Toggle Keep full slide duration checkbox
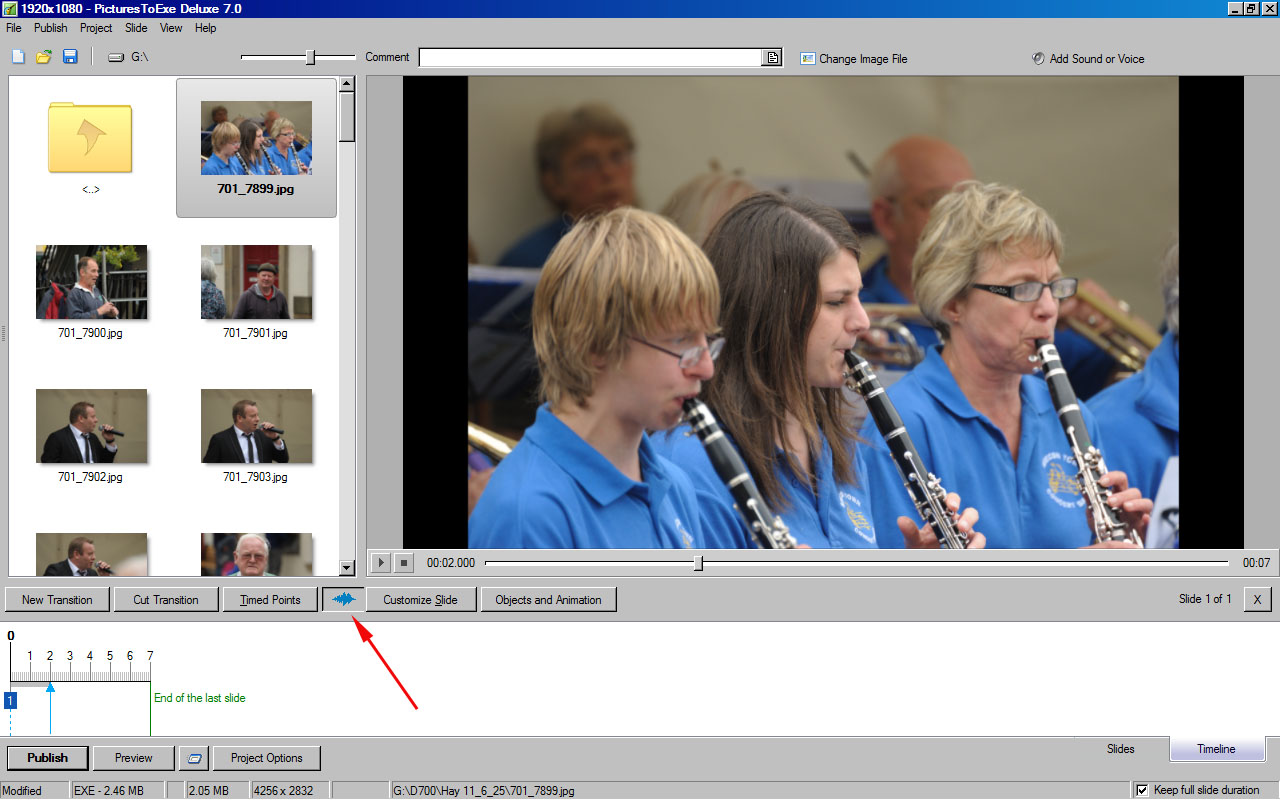The width and height of the screenshot is (1280, 800). tap(1142, 790)
